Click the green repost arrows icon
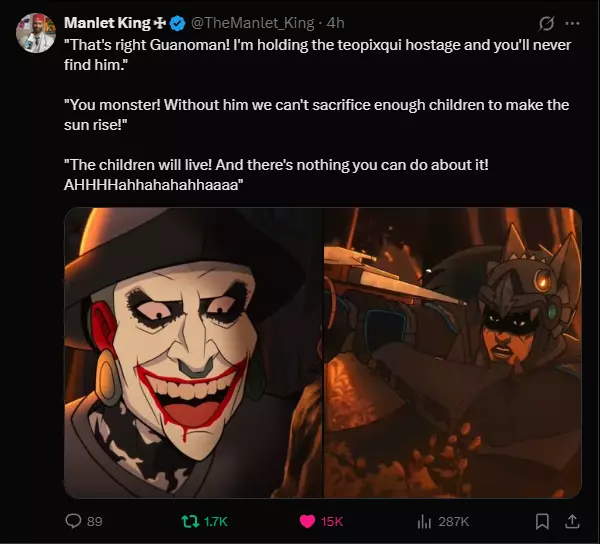This screenshot has height=544, width=600. point(190,521)
